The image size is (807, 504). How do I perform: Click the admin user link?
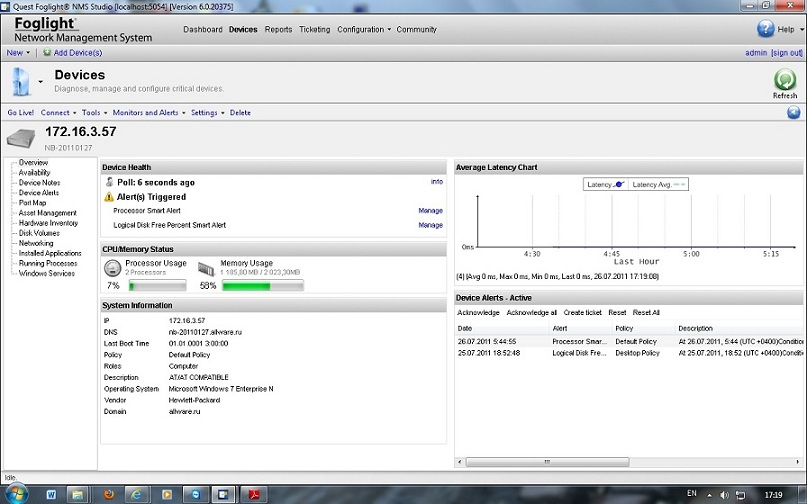click(x=756, y=53)
